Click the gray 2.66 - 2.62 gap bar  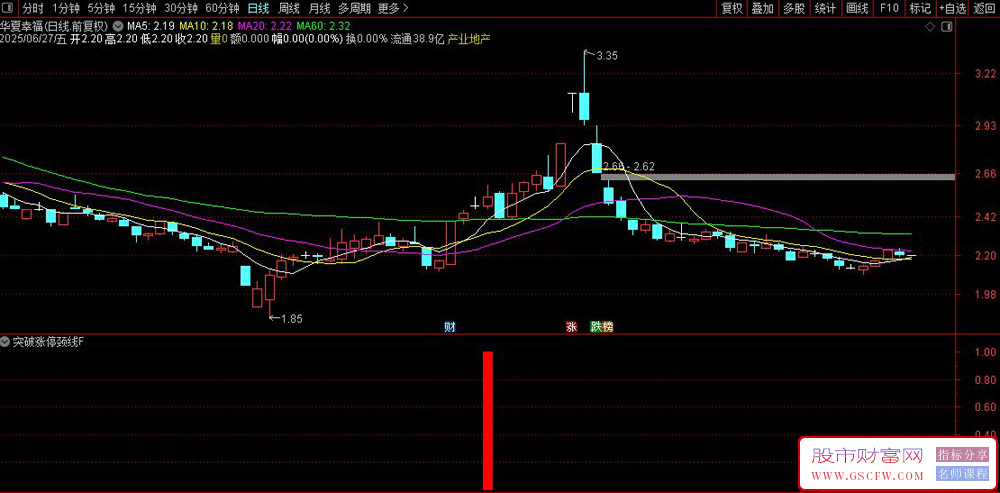(777, 176)
